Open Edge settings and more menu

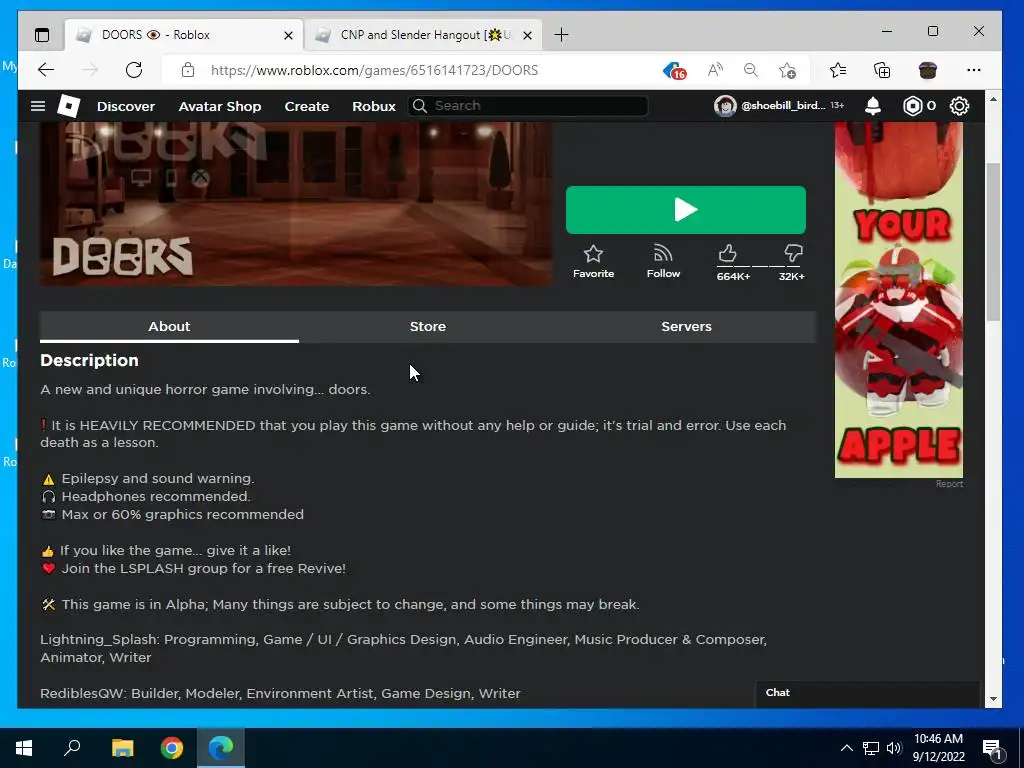point(974,70)
